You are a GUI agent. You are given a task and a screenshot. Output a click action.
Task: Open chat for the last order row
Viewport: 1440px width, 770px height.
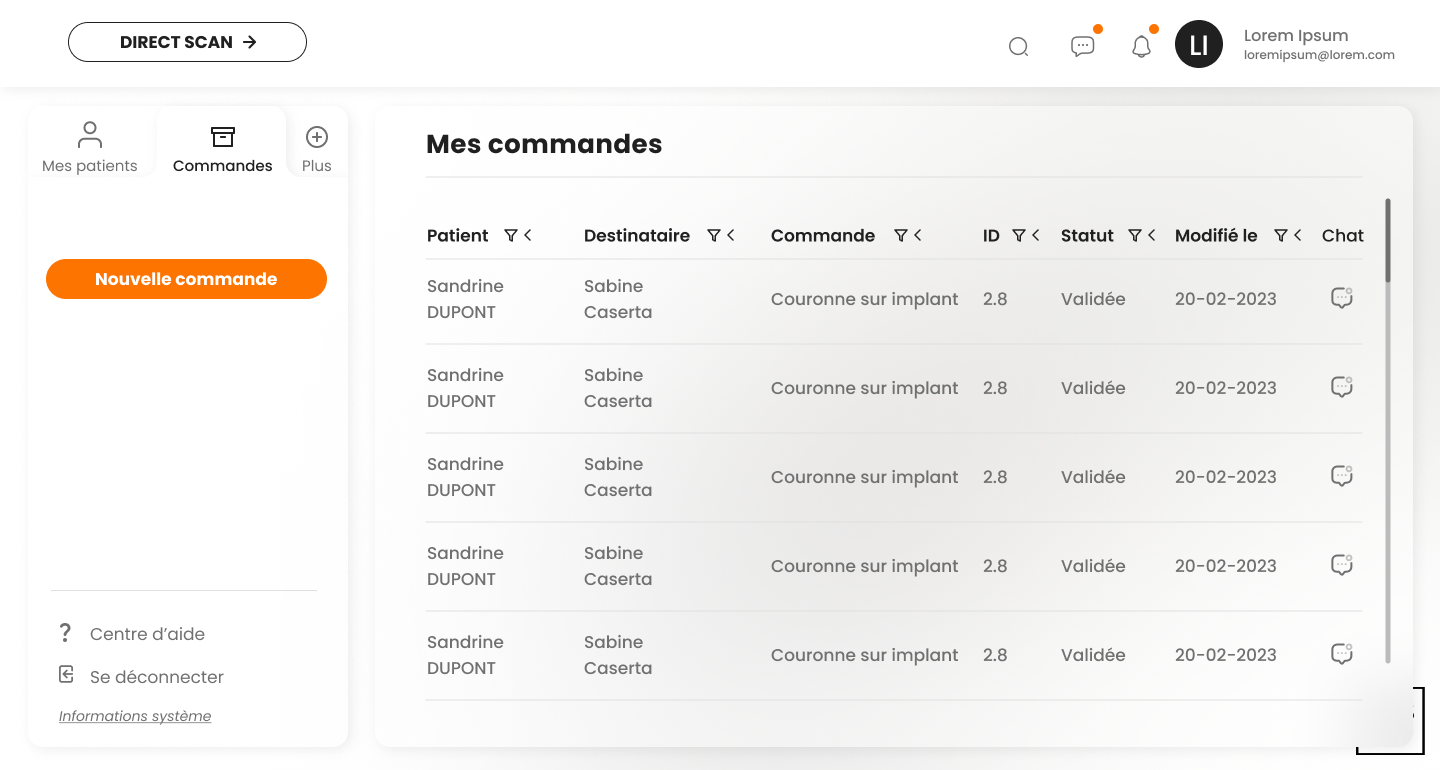pos(1341,654)
